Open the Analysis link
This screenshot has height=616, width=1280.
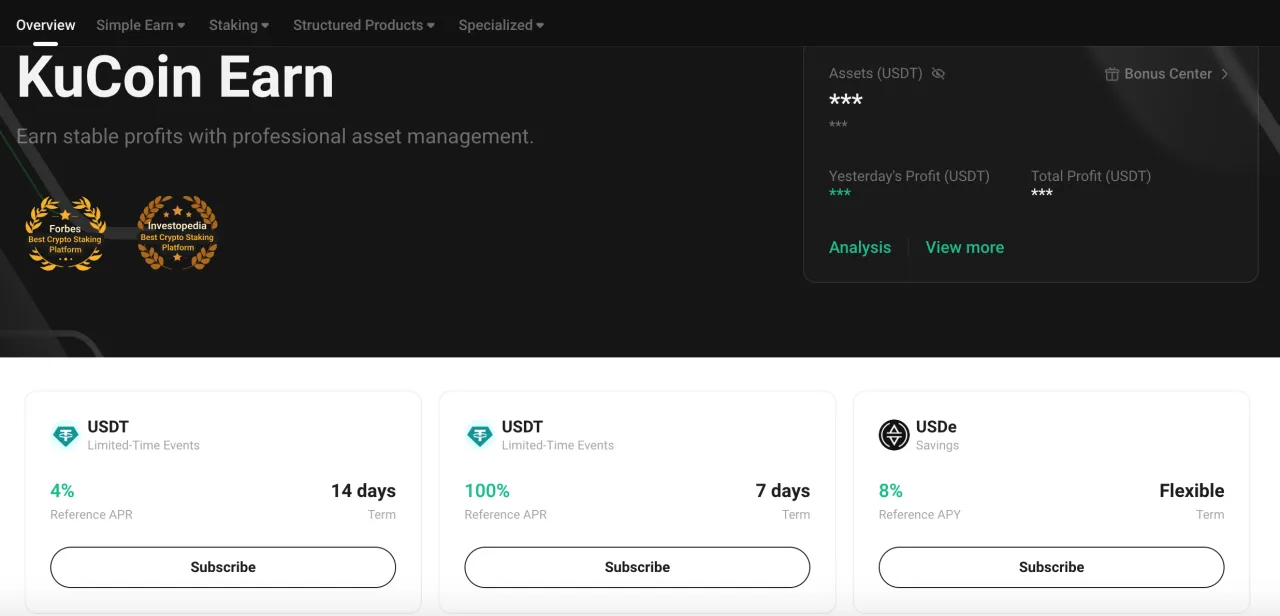(x=860, y=247)
